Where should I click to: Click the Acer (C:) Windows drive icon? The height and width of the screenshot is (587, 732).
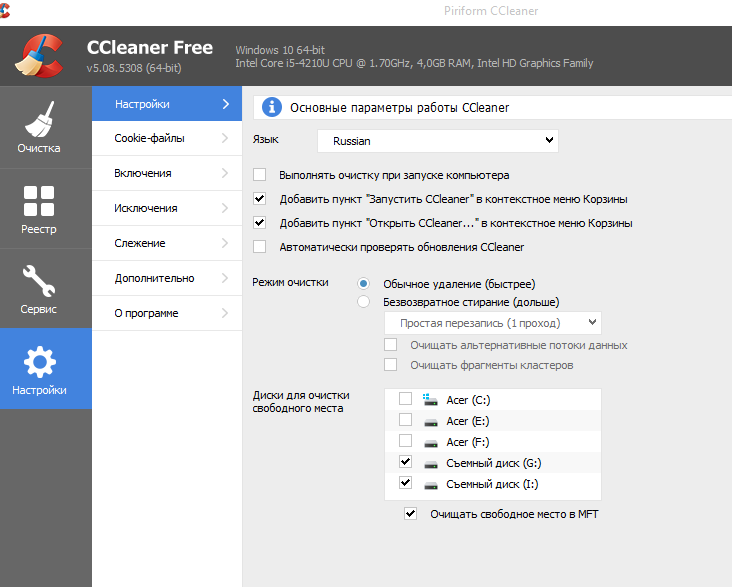point(430,399)
